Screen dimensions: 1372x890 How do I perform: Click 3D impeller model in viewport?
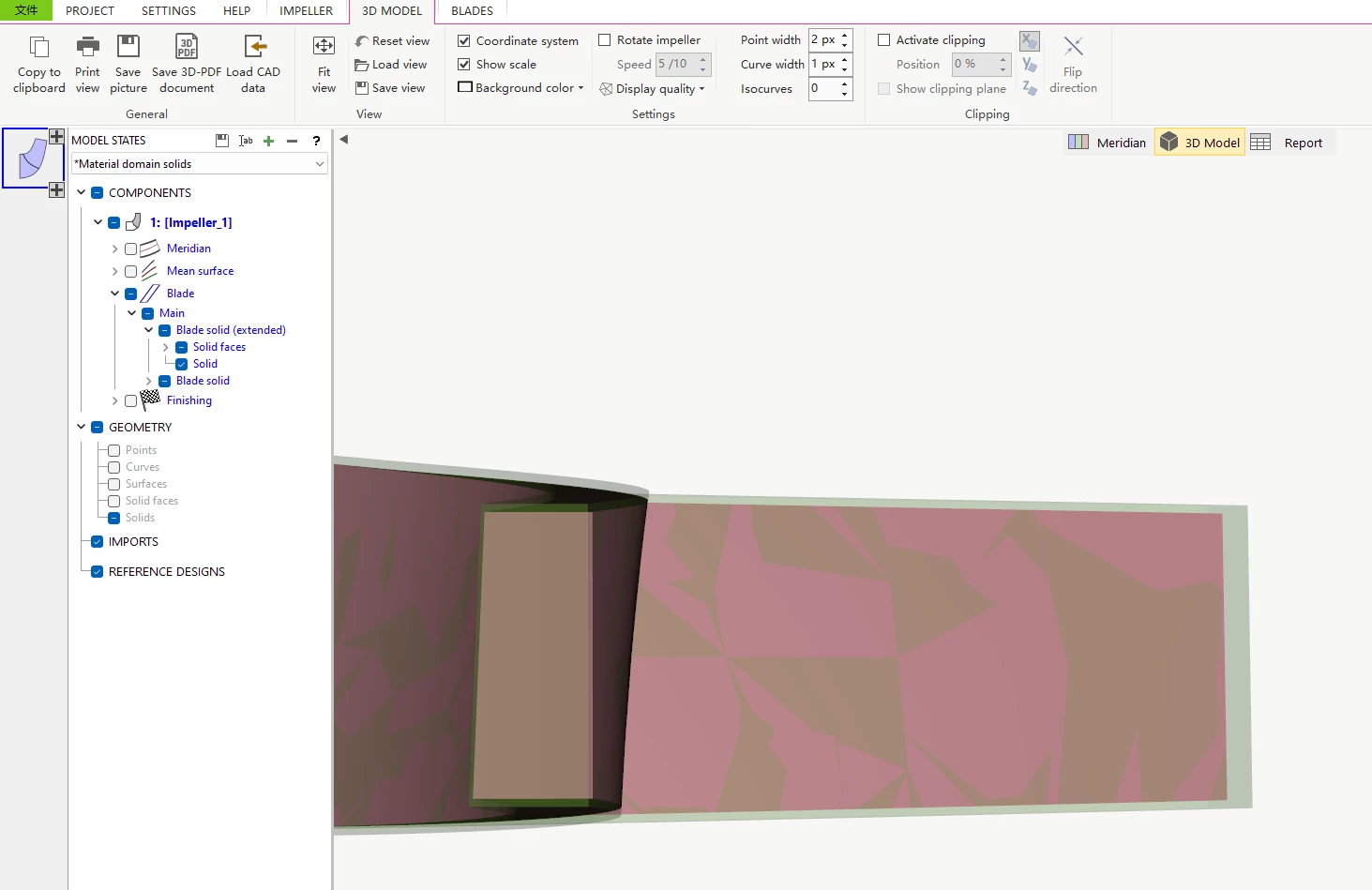[792, 647]
